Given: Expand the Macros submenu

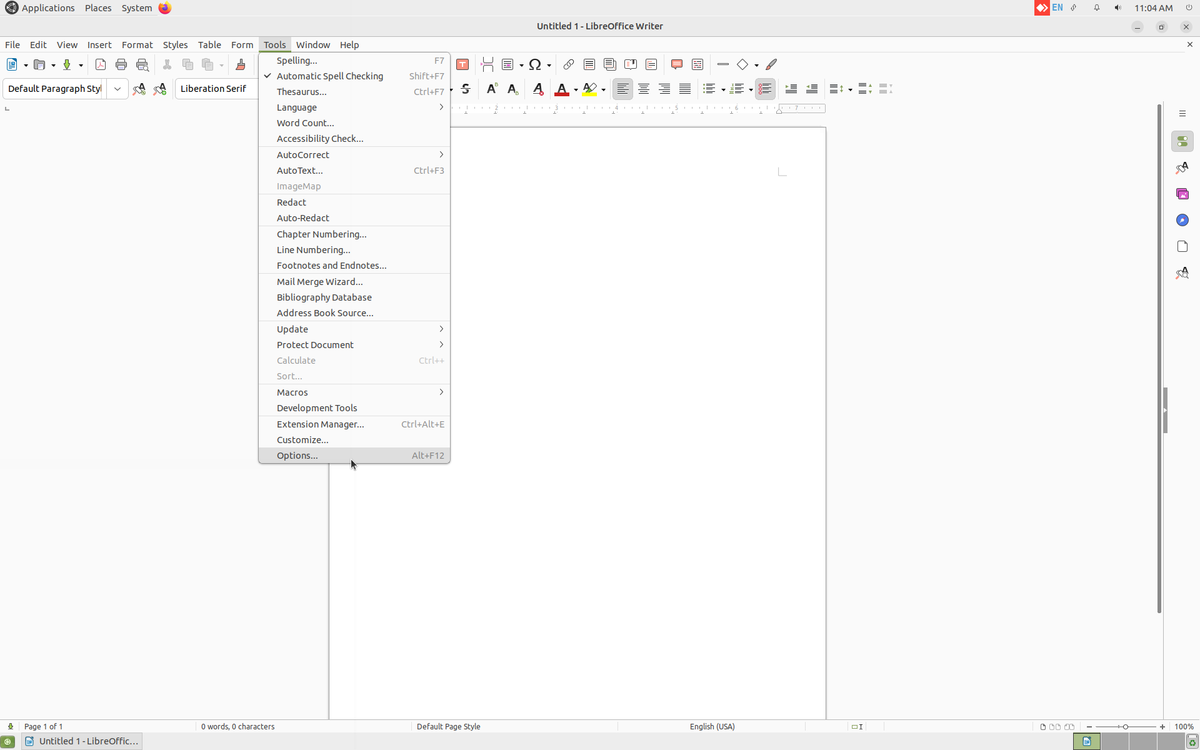Looking at the screenshot, I should tap(291, 392).
